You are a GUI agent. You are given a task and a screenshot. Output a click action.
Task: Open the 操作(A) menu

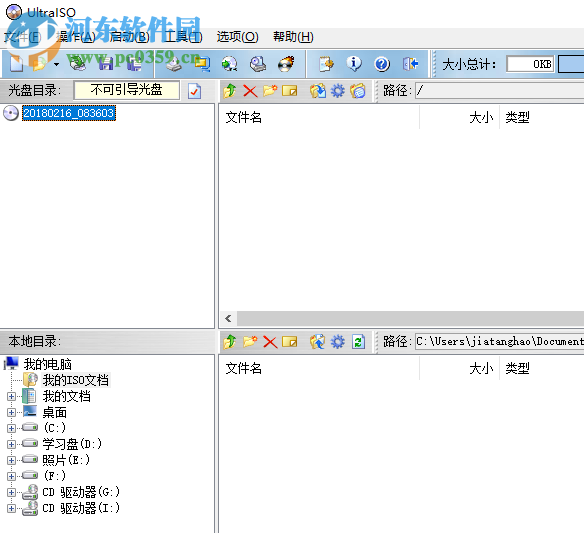(x=76, y=37)
